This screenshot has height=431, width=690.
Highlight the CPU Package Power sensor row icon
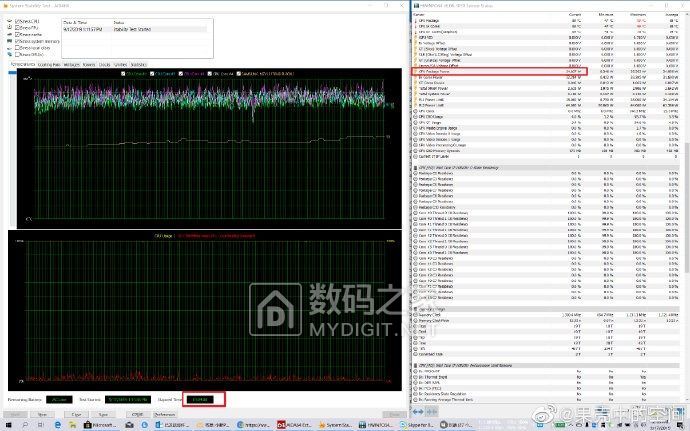click(415, 71)
